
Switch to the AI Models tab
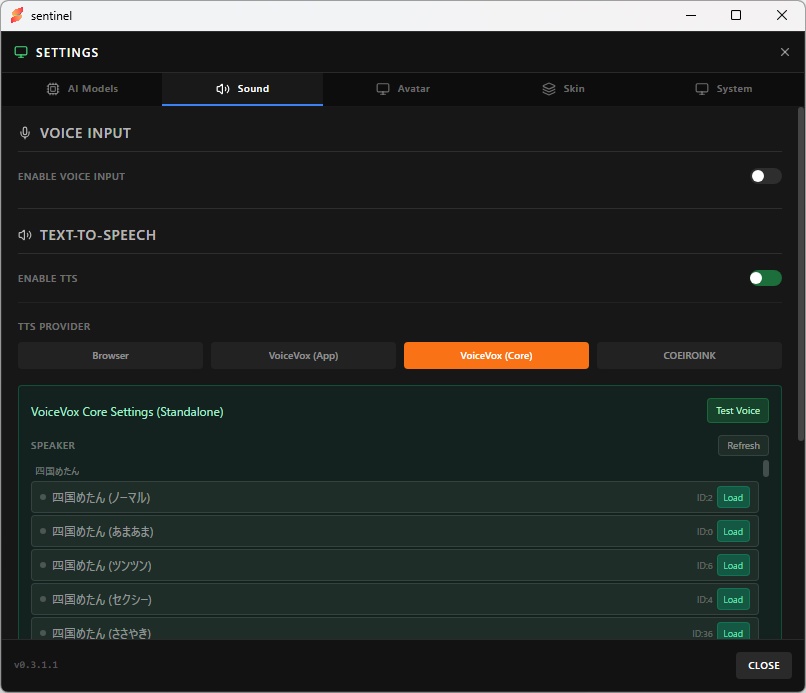click(x=82, y=89)
